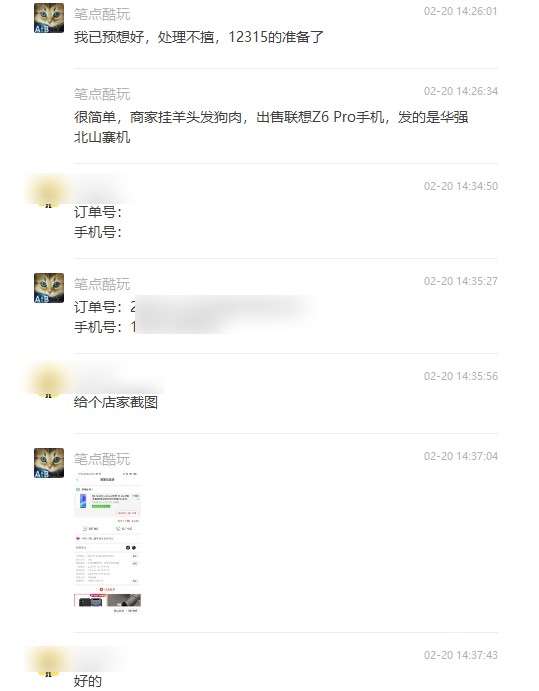Select the message about 联想Z6 Pro手机
This screenshot has height=691, width=539.
(271, 127)
